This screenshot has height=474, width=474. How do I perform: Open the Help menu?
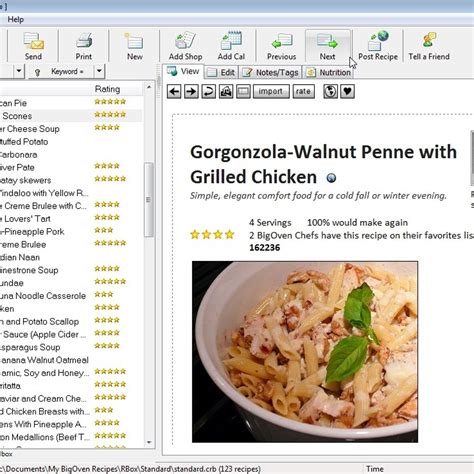click(x=15, y=20)
